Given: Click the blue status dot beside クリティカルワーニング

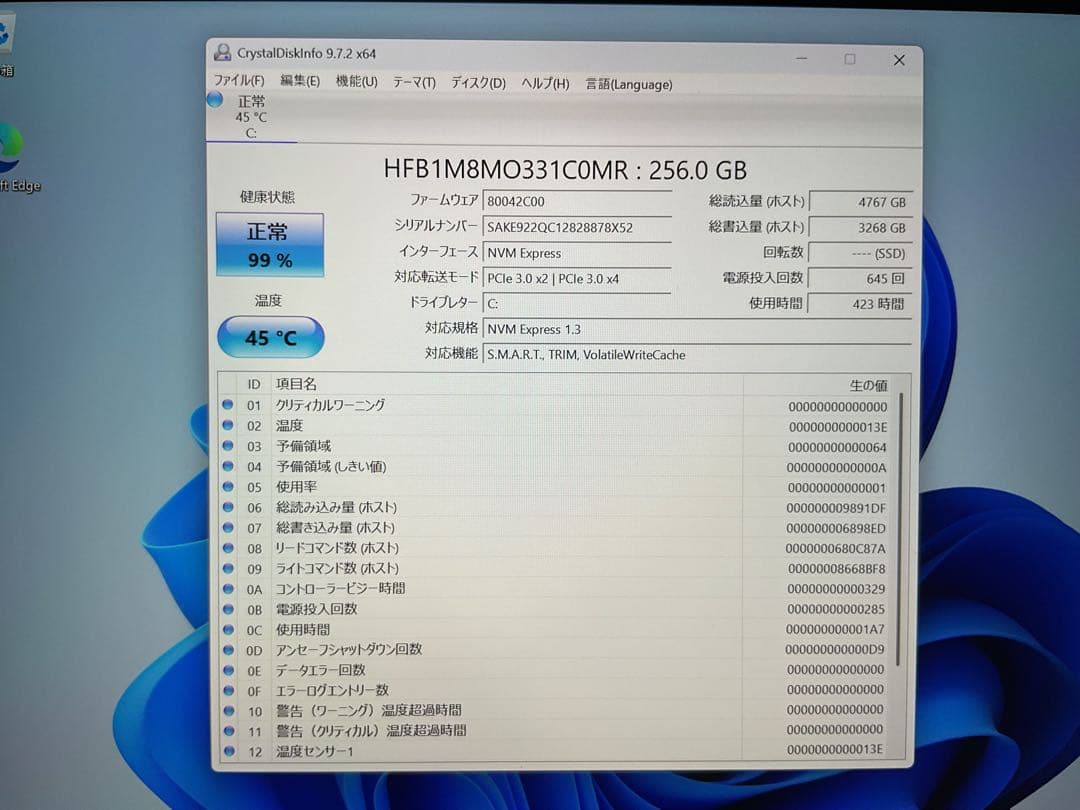Looking at the screenshot, I should [x=230, y=406].
